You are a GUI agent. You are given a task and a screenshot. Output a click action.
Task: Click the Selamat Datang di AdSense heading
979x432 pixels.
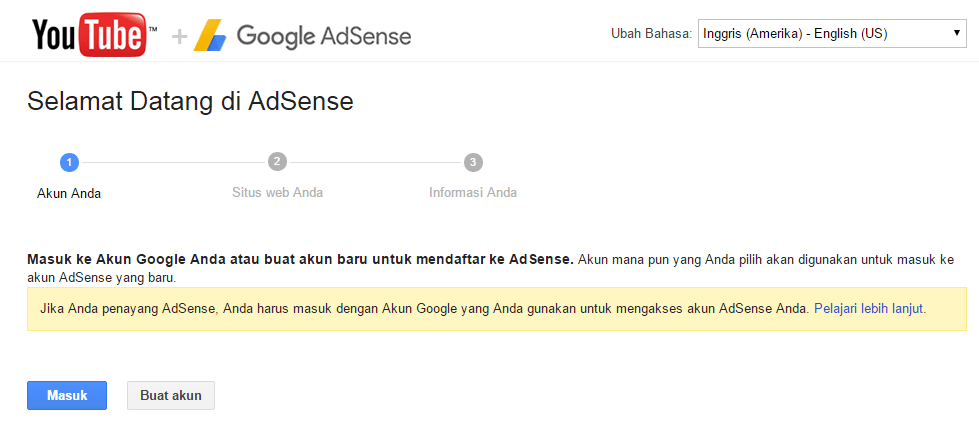point(190,101)
